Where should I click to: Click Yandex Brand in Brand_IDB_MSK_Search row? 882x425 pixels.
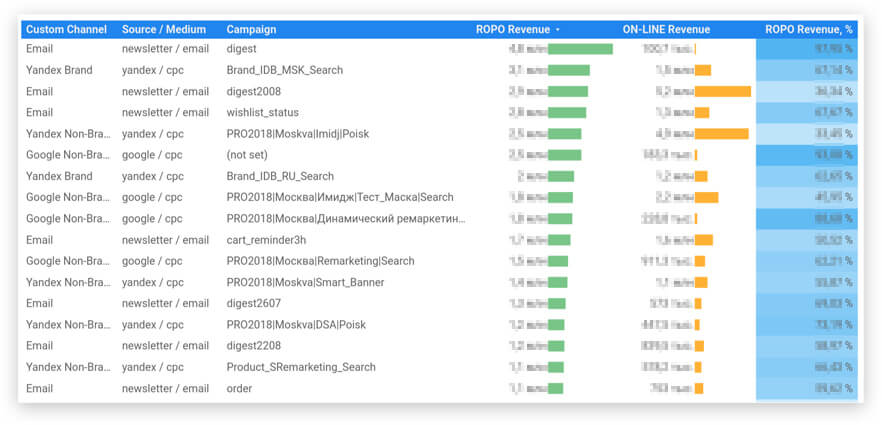[x=59, y=70]
